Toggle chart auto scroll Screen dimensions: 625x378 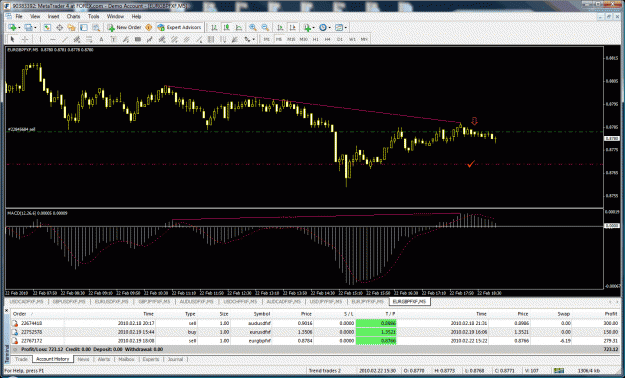[x=280, y=28]
